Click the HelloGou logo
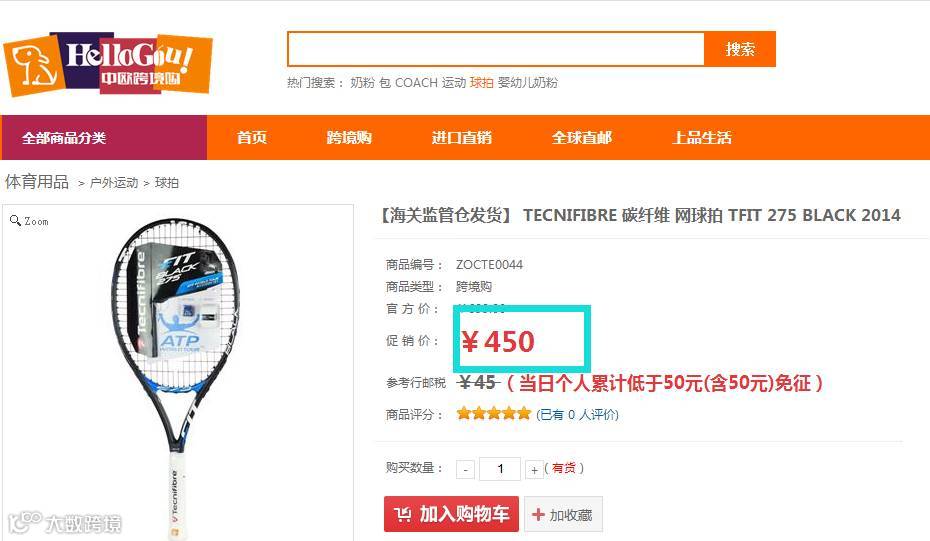930x541 pixels. click(x=107, y=64)
